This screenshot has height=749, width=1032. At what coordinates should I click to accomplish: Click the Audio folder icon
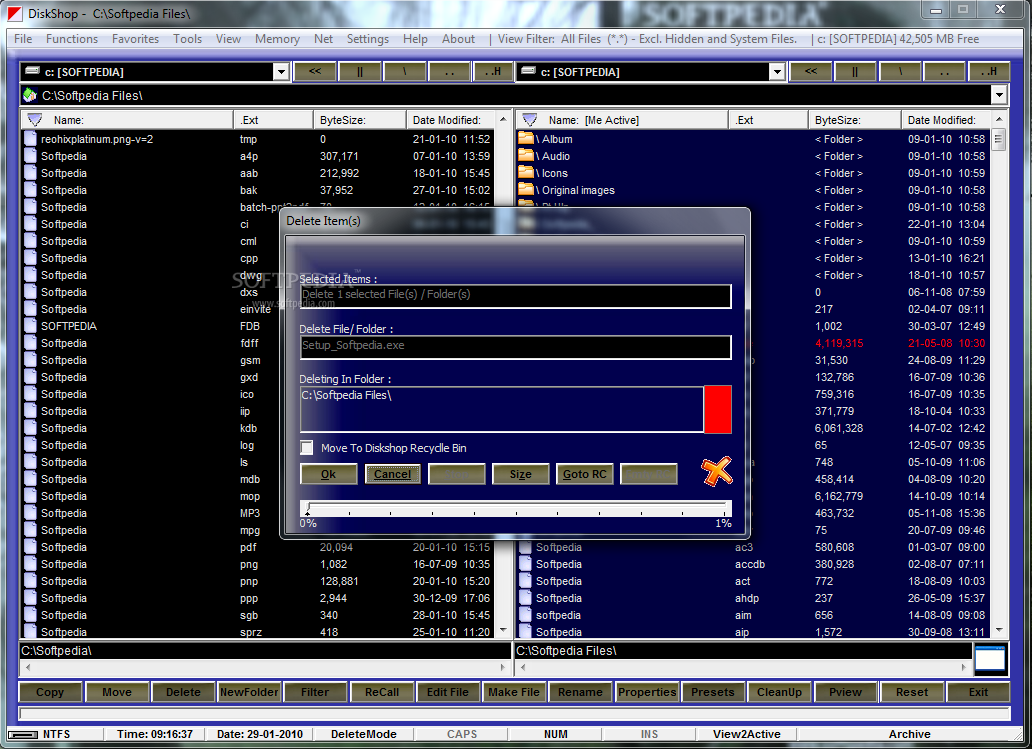pos(525,156)
